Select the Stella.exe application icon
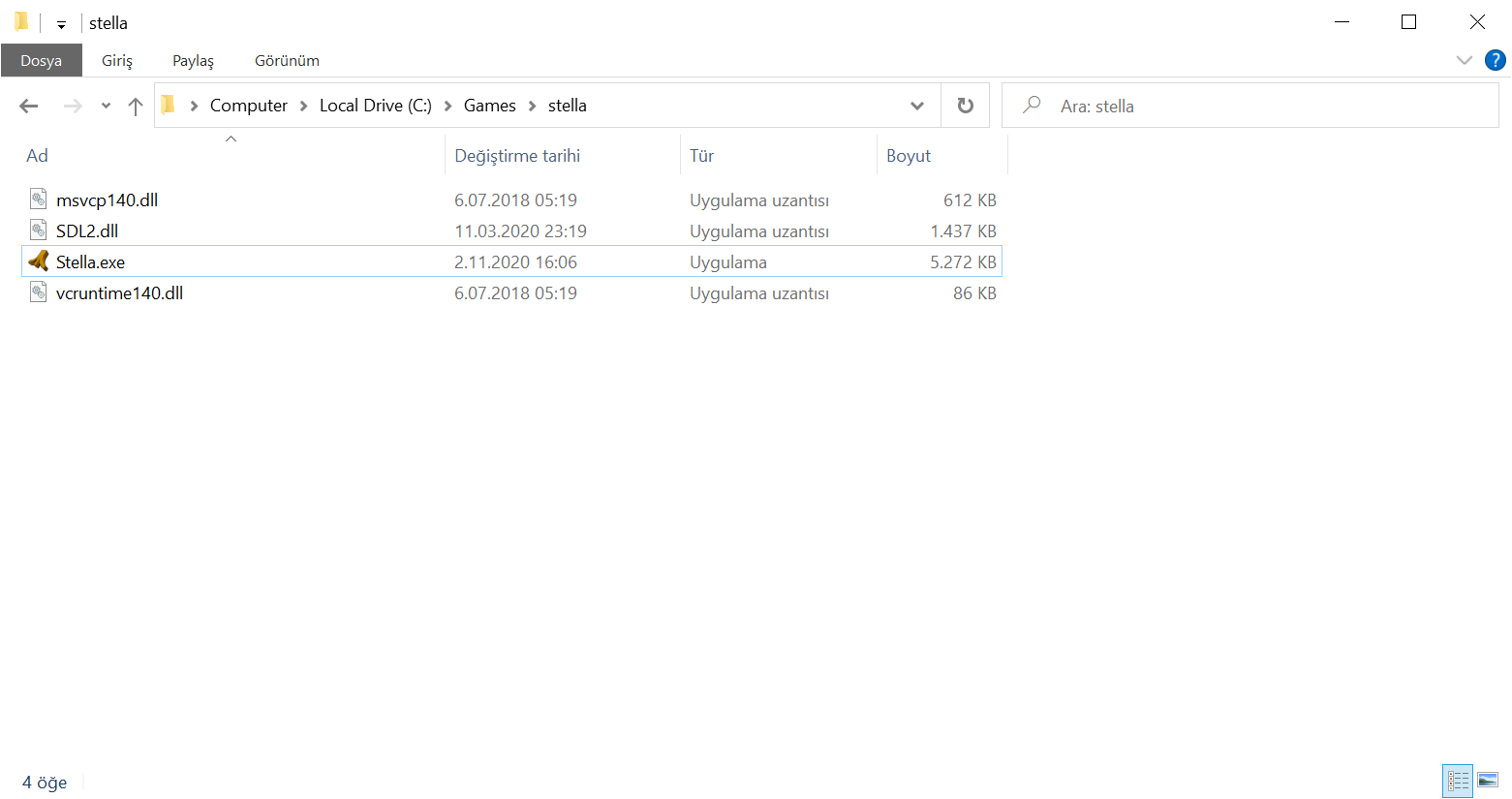 (38, 261)
